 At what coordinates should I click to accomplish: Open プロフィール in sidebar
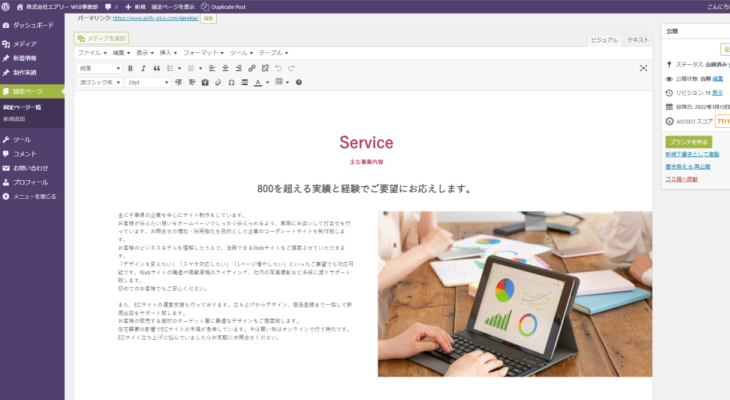coord(32,183)
